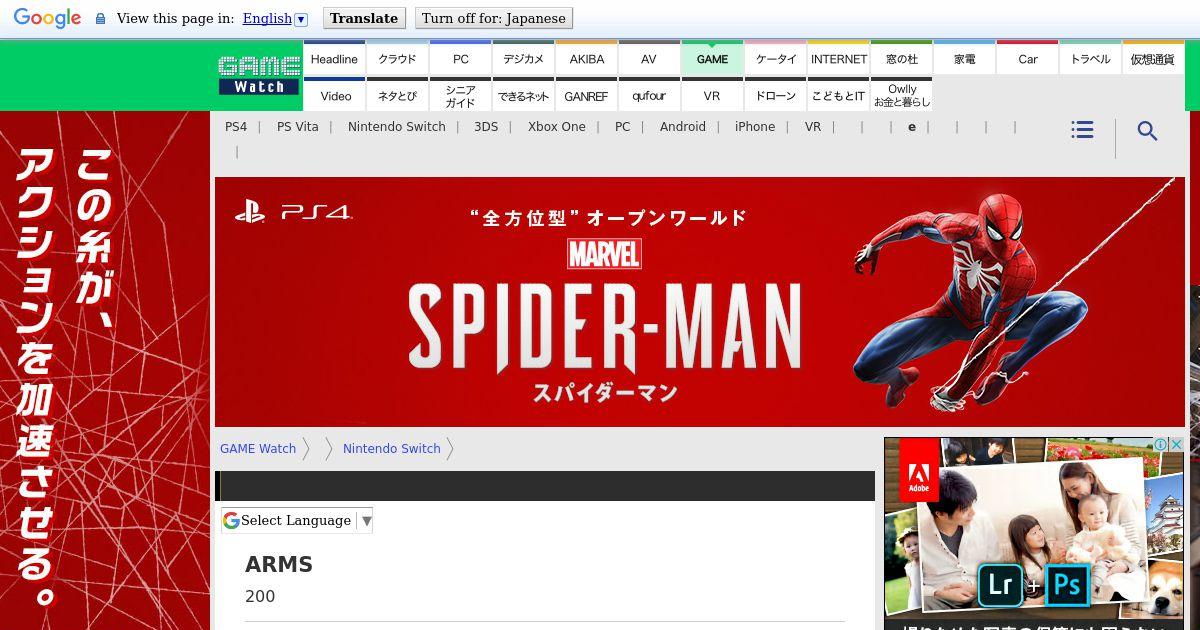Click the Google logo in translate bar
Screen dimensions: 1200x630
pos(47,18)
